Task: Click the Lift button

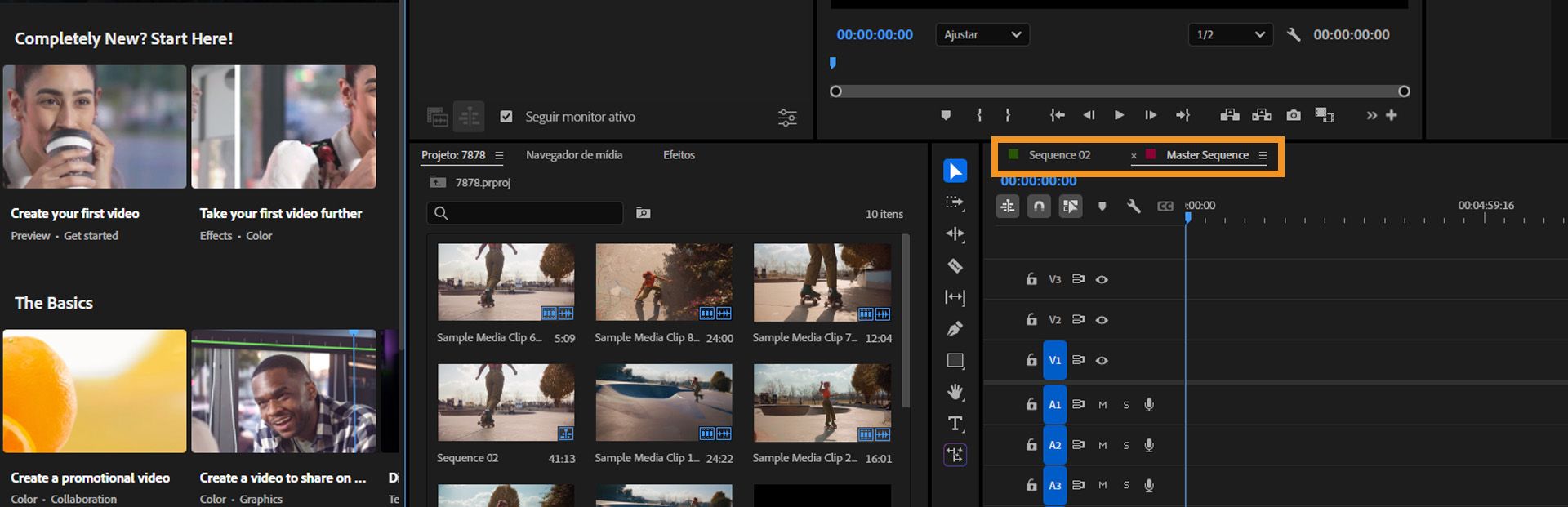Action: 1230,115
